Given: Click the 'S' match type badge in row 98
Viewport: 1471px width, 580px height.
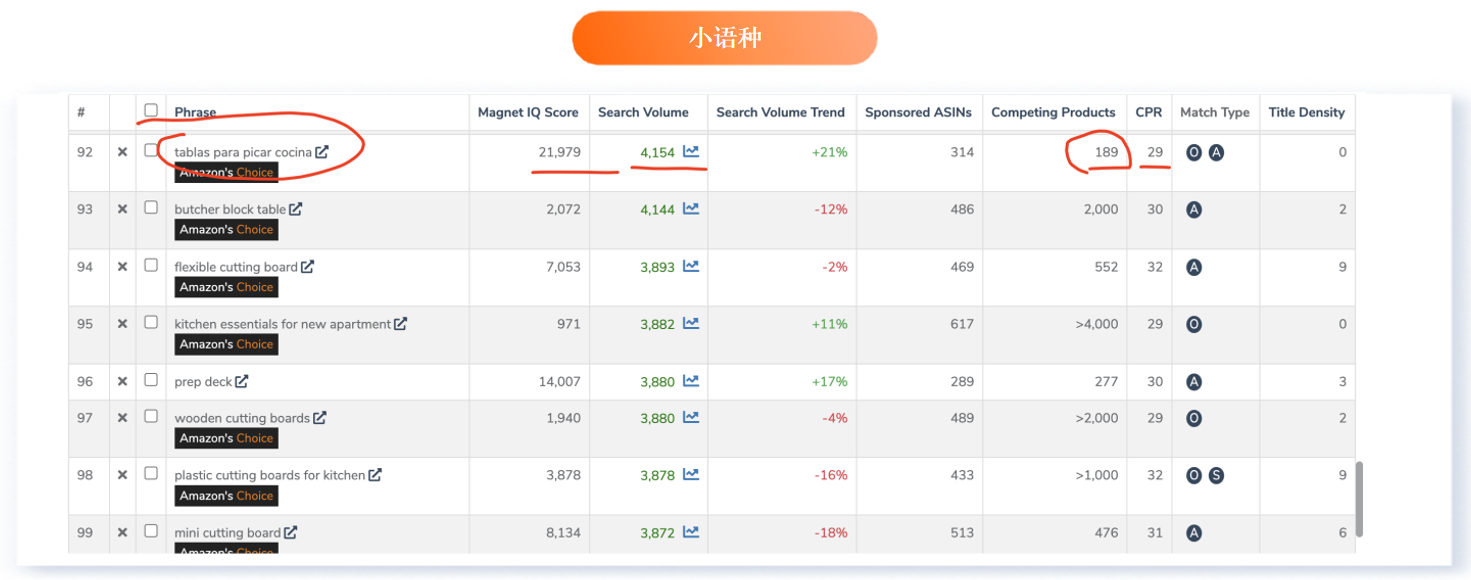Looking at the screenshot, I should [x=1216, y=476].
